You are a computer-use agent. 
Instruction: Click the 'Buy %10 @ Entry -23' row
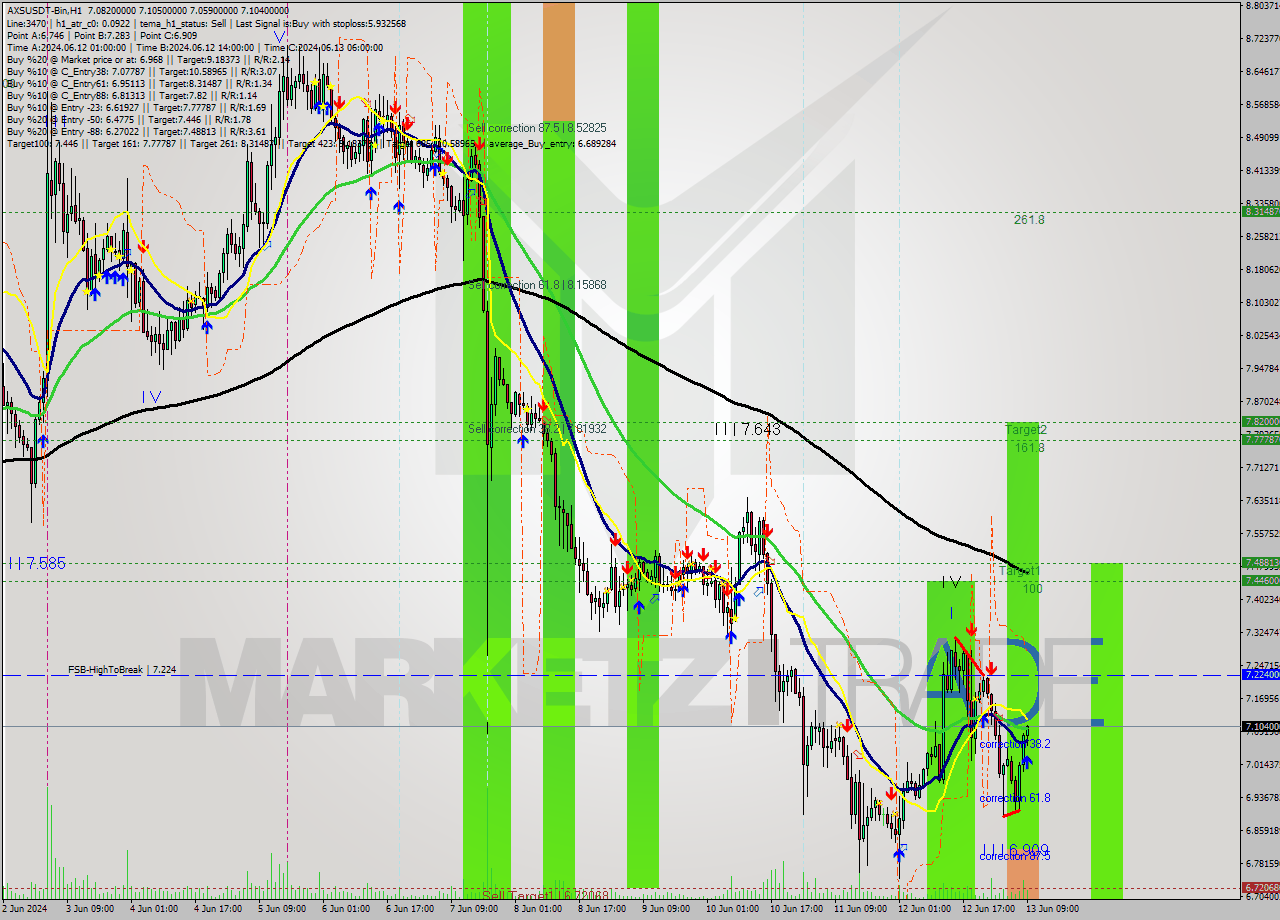[x=136, y=107]
